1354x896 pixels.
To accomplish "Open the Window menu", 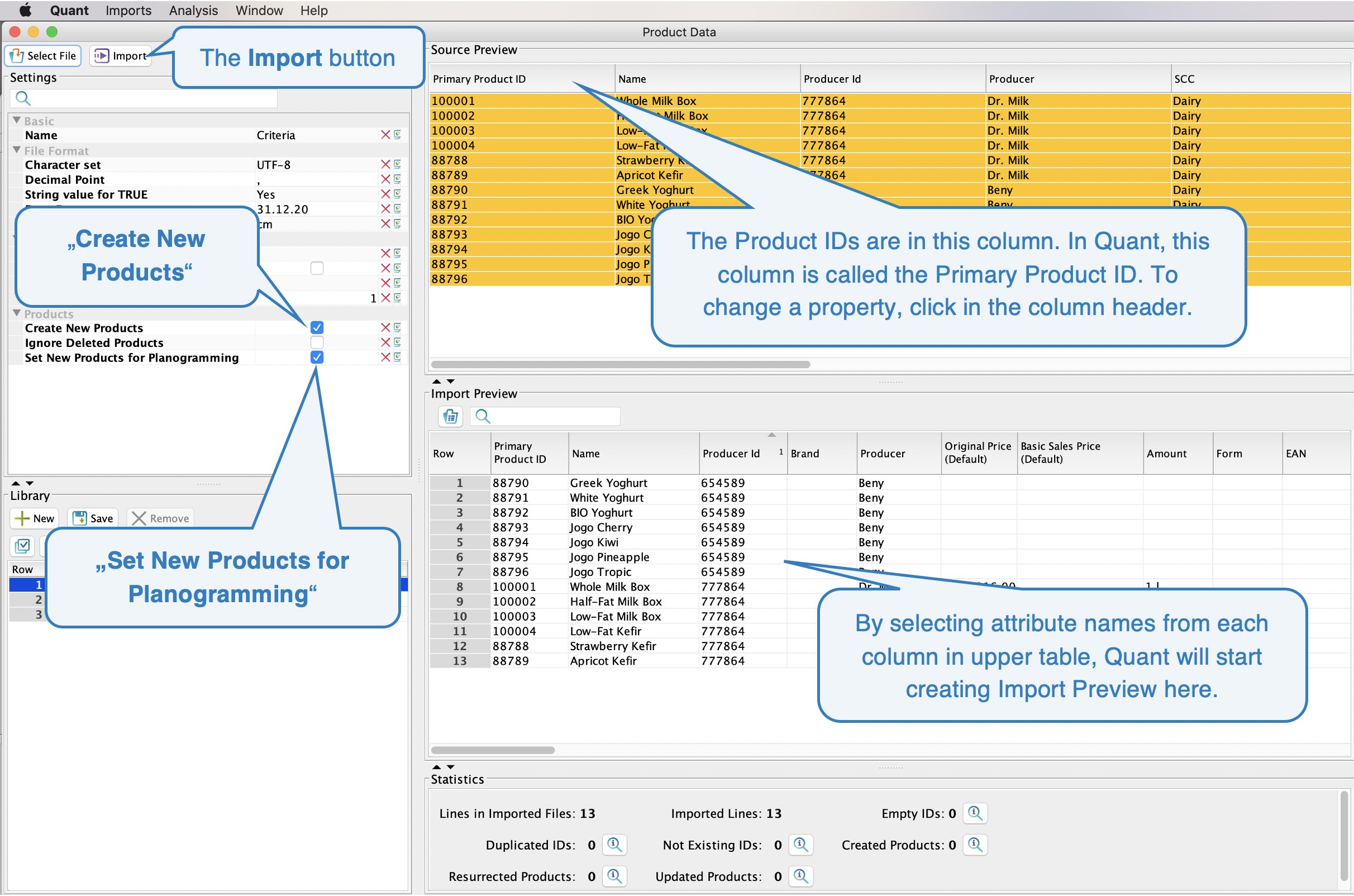I will [x=259, y=10].
